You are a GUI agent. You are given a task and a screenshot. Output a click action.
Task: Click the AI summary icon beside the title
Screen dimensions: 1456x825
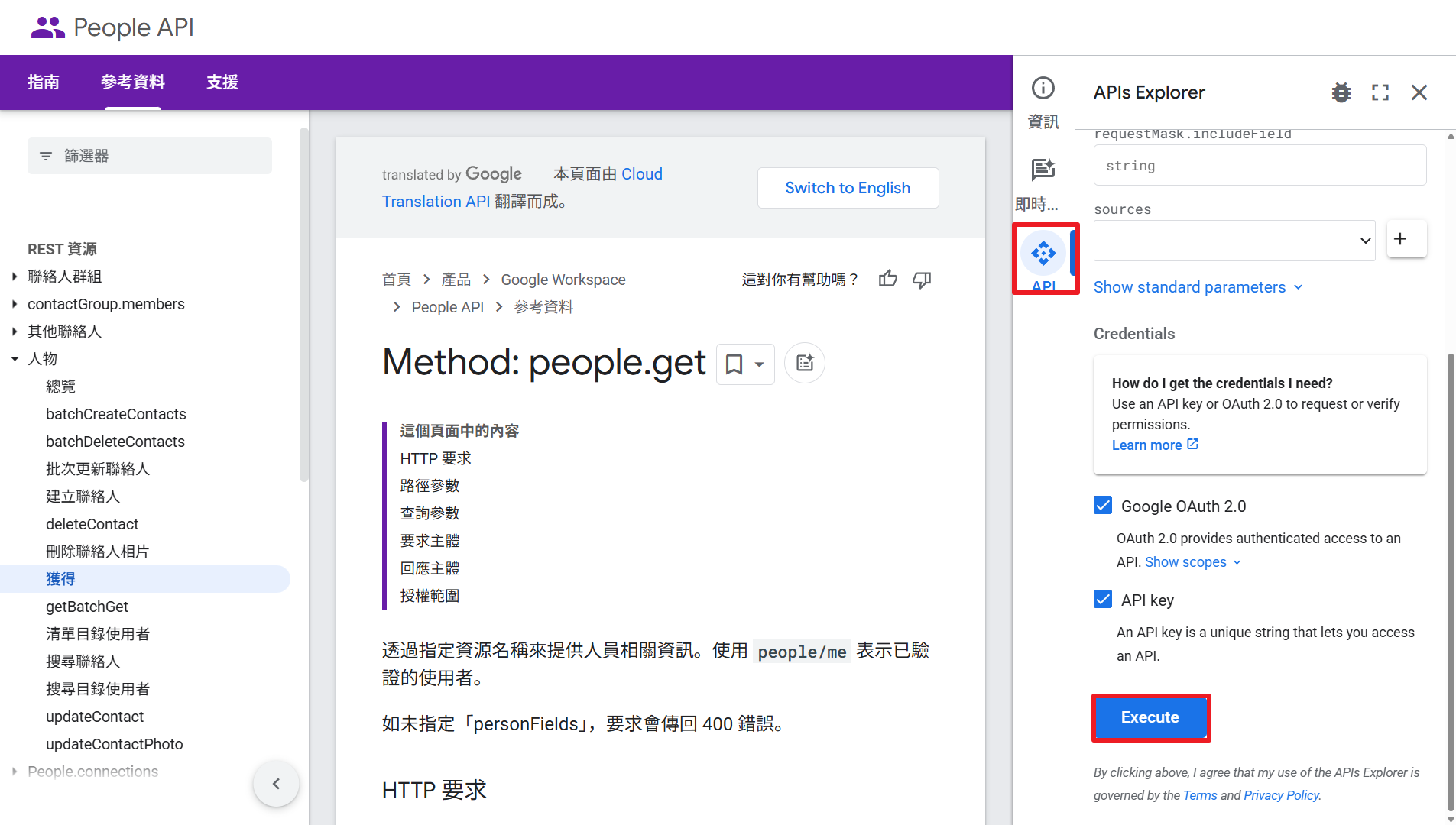coord(805,363)
